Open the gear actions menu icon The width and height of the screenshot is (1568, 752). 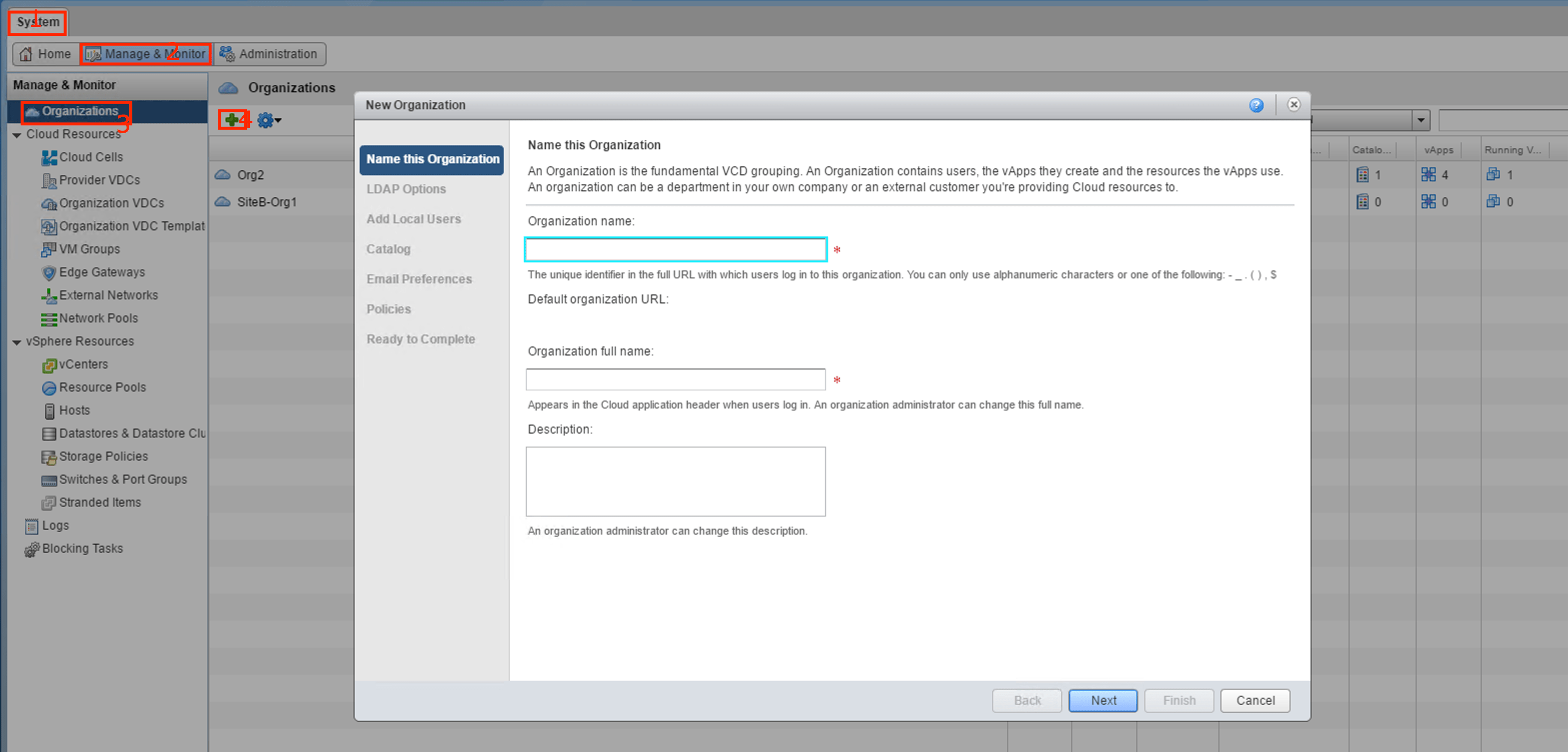click(266, 120)
